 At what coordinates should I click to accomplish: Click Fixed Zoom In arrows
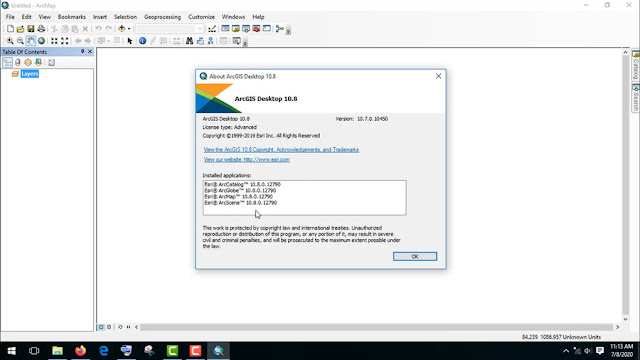(x=54, y=41)
